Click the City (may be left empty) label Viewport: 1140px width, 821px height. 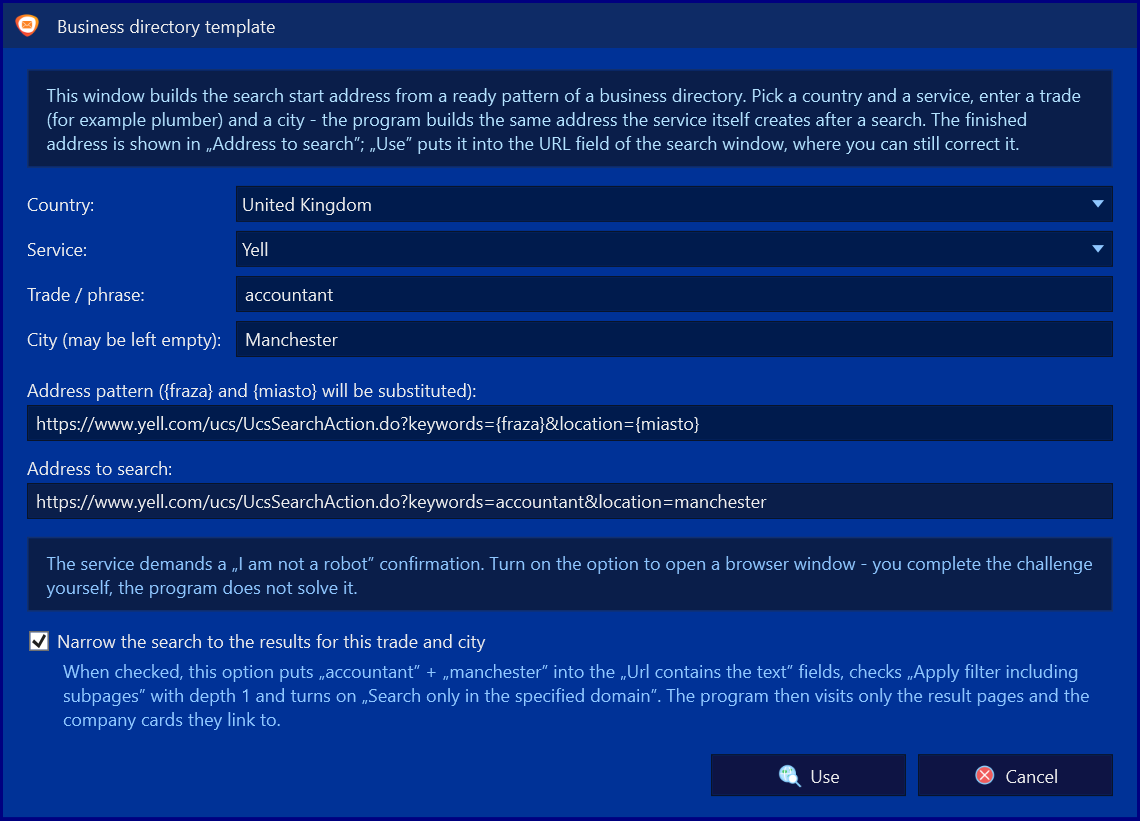[x=124, y=340]
